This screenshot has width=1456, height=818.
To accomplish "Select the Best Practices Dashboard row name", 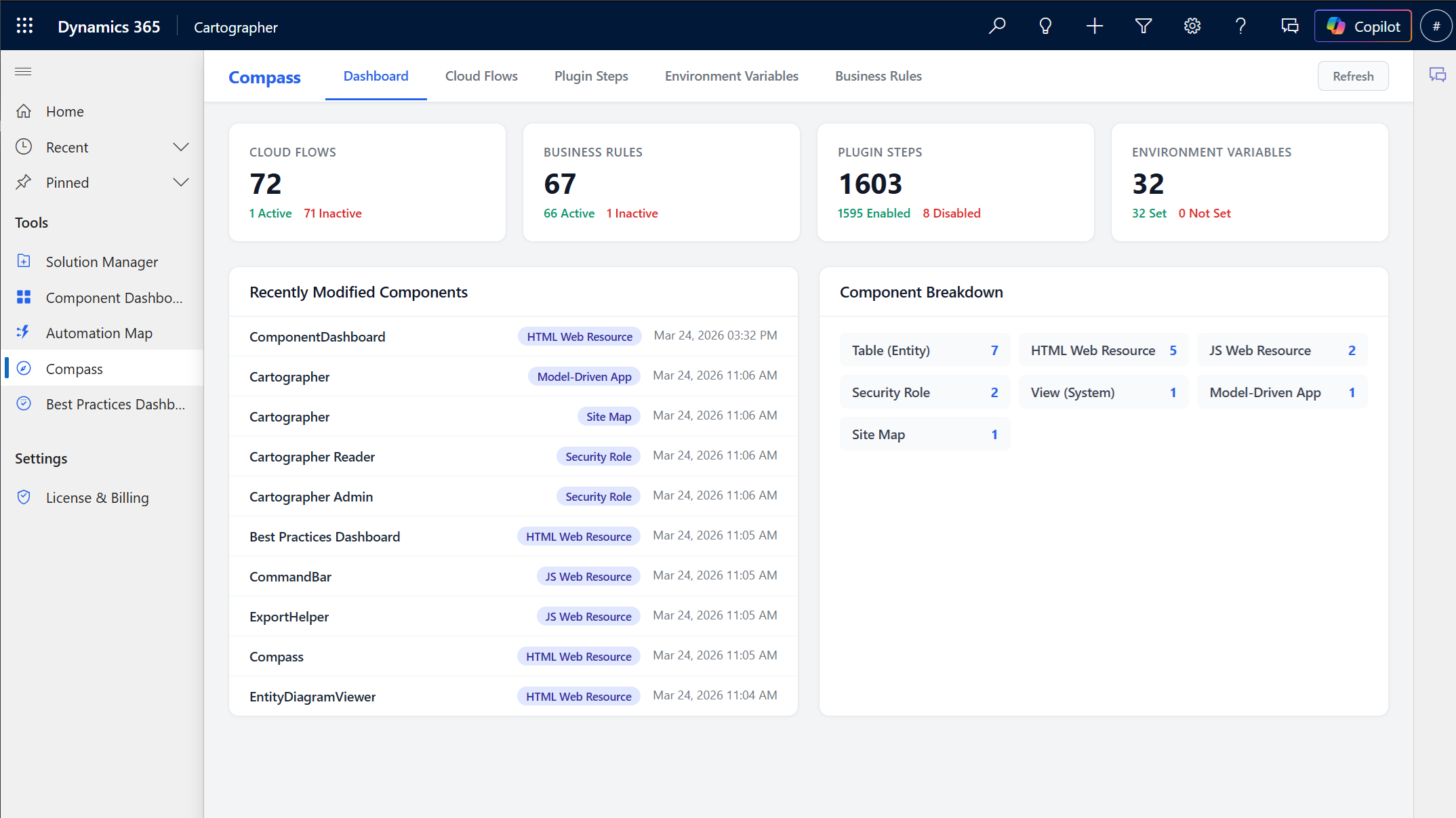I will point(325,537).
